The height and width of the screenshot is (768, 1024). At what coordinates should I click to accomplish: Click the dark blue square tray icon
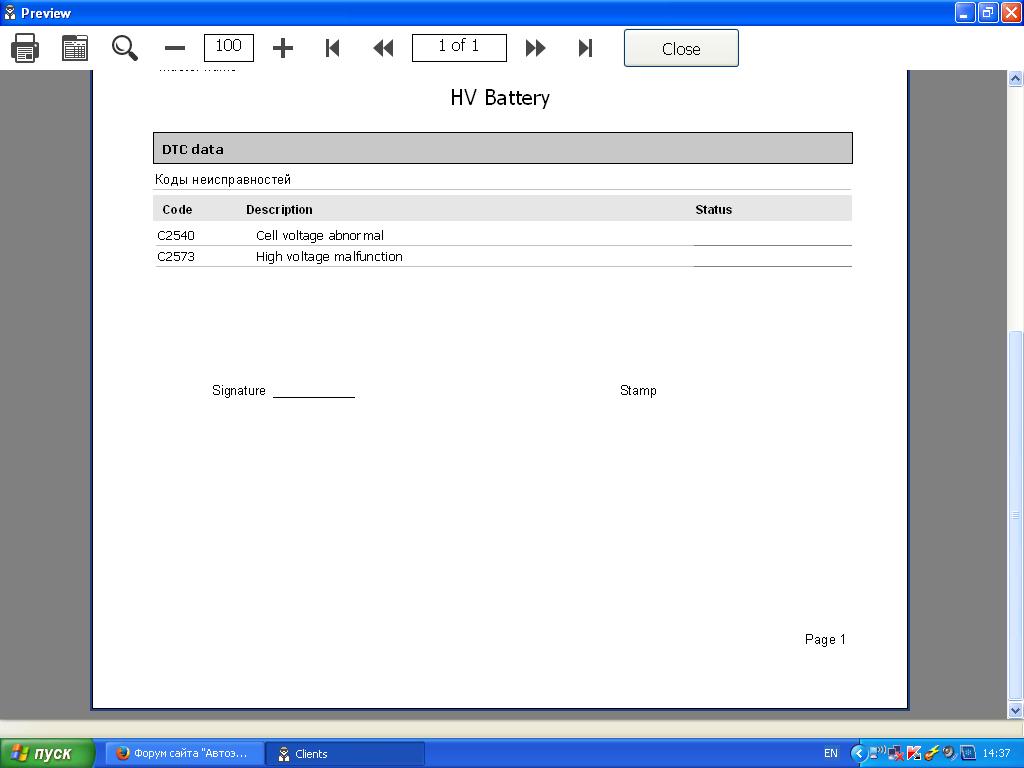(967, 753)
